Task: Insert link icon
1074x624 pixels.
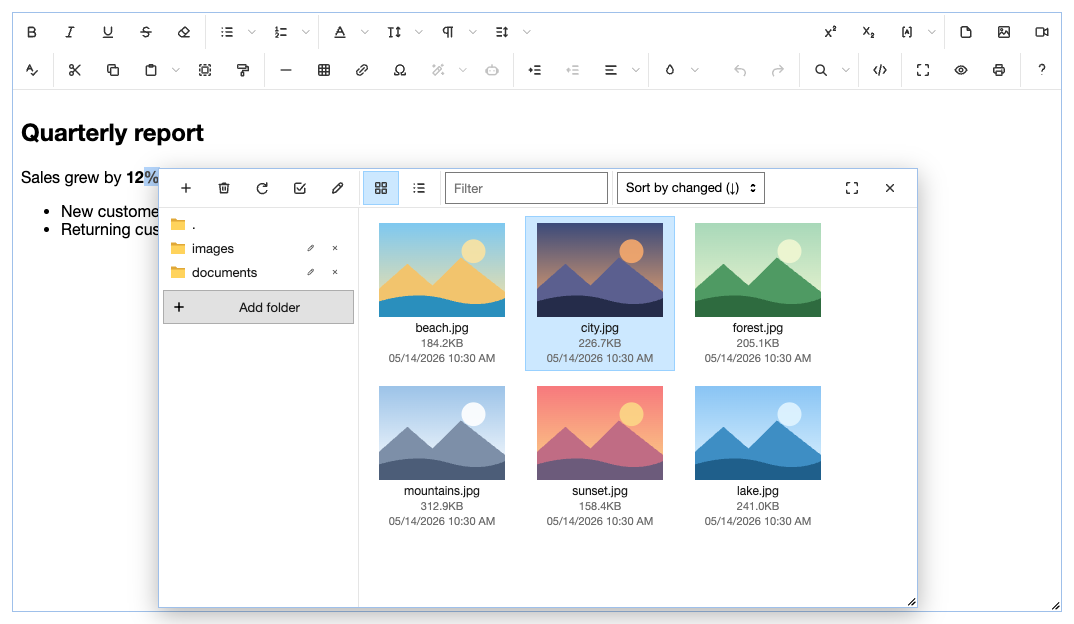Action: [x=362, y=70]
